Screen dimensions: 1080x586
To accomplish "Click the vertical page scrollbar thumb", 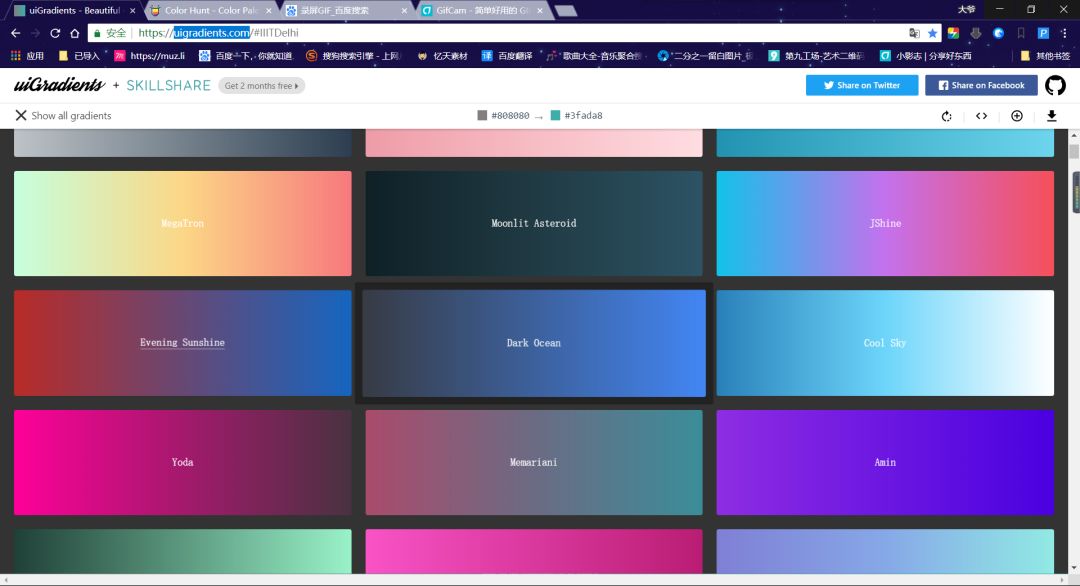I will tap(1074, 152).
